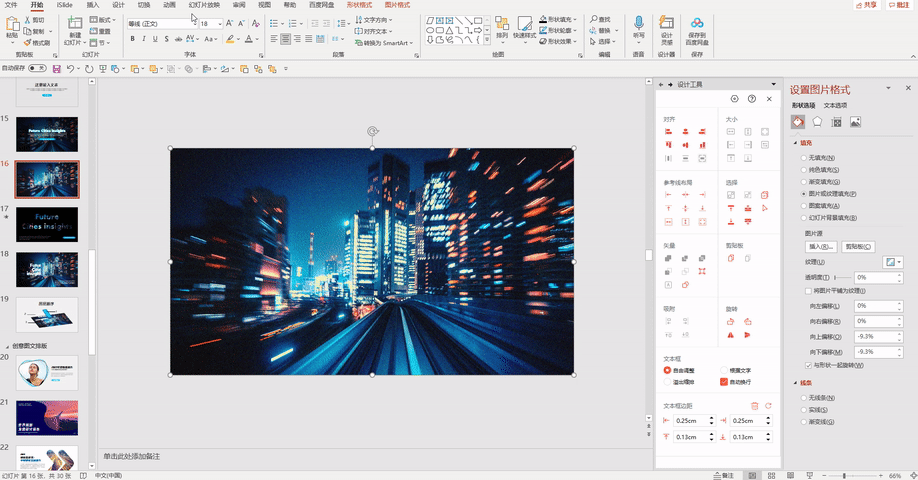918x480 pixels.
Task: Click the 剪贴板 button under picture source
Action: [x=858, y=246]
